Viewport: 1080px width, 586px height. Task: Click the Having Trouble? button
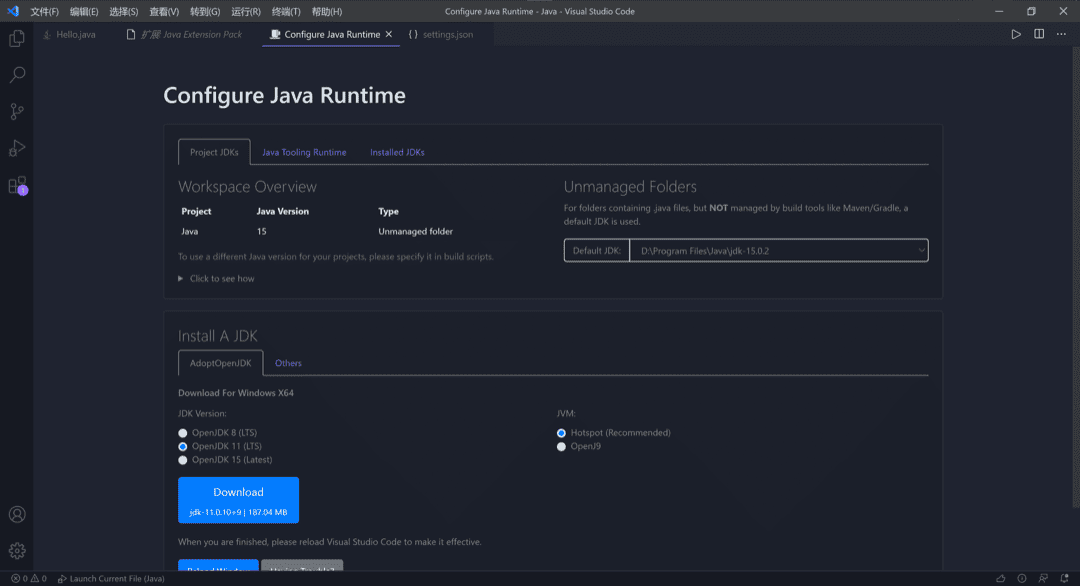click(x=302, y=565)
